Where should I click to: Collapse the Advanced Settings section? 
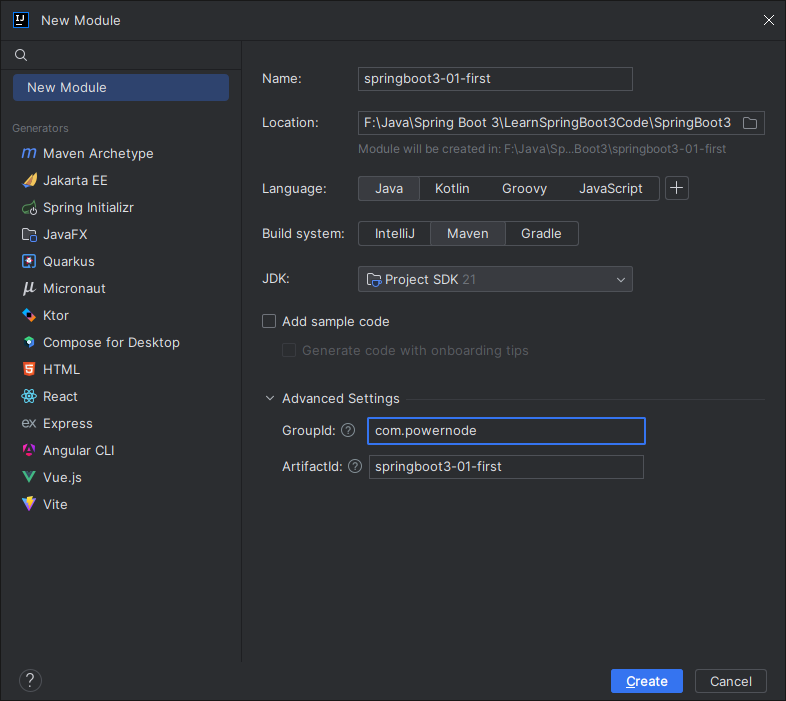[270, 398]
